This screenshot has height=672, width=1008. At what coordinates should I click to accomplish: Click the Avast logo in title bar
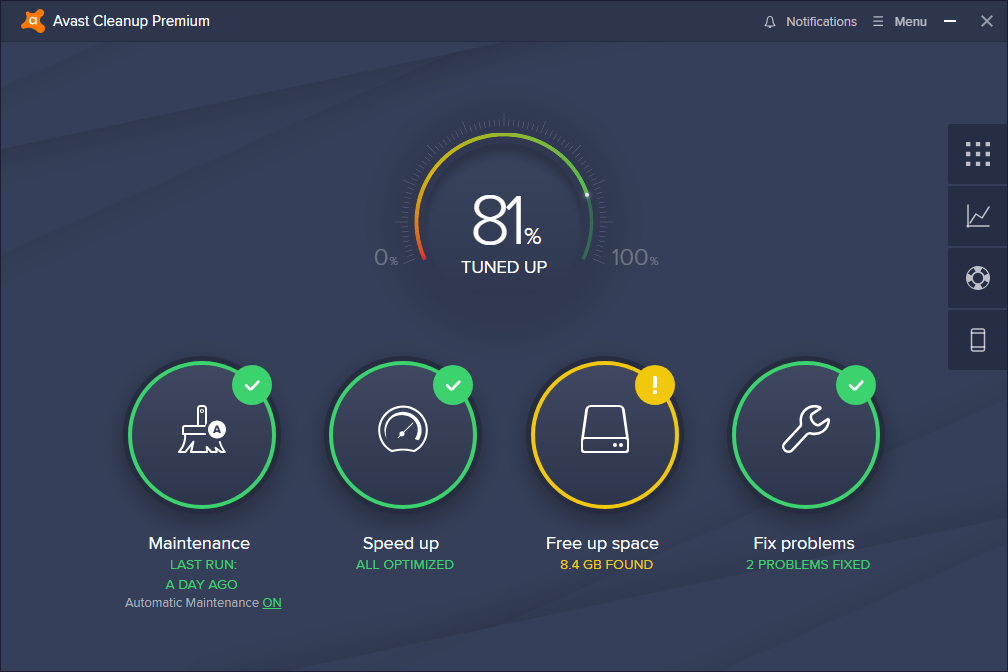click(32, 21)
